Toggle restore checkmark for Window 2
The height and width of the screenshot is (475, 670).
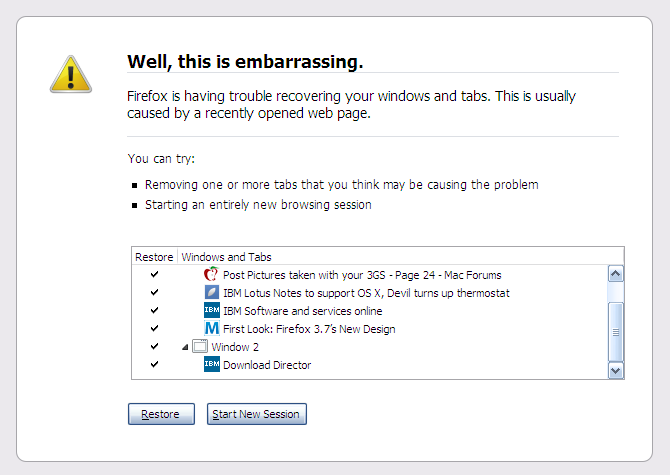click(154, 346)
